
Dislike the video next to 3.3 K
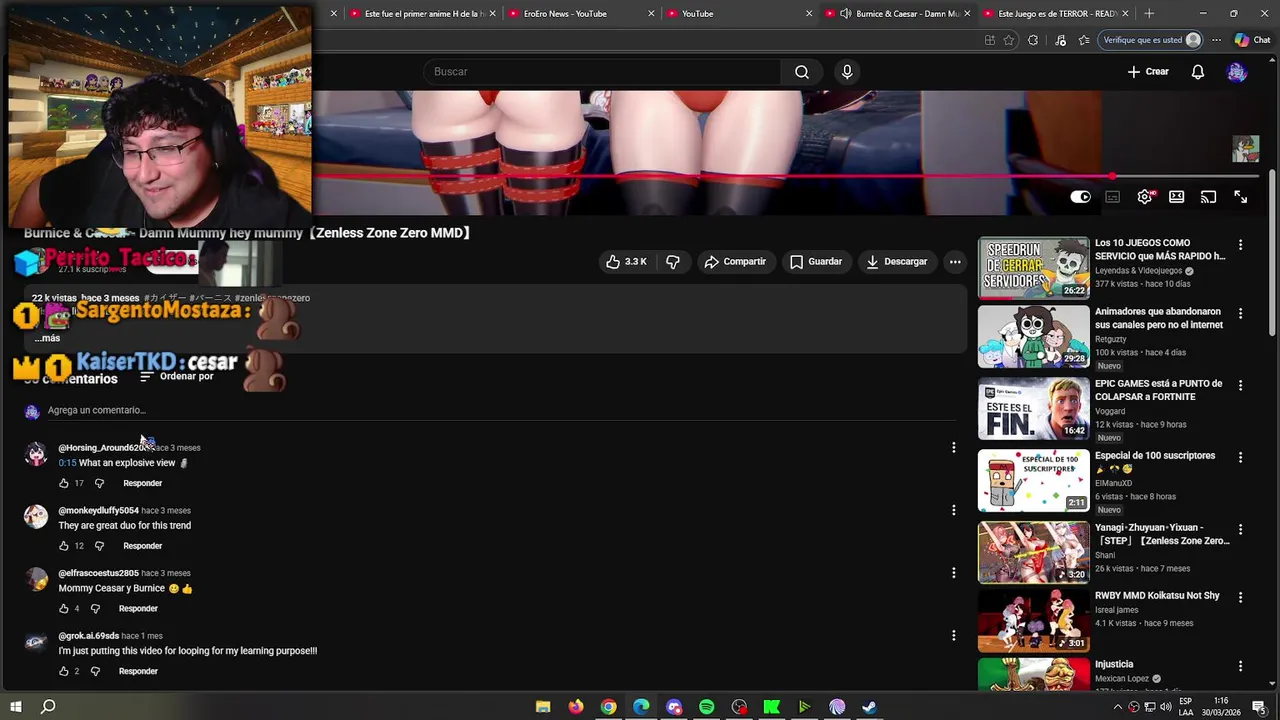click(673, 262)
